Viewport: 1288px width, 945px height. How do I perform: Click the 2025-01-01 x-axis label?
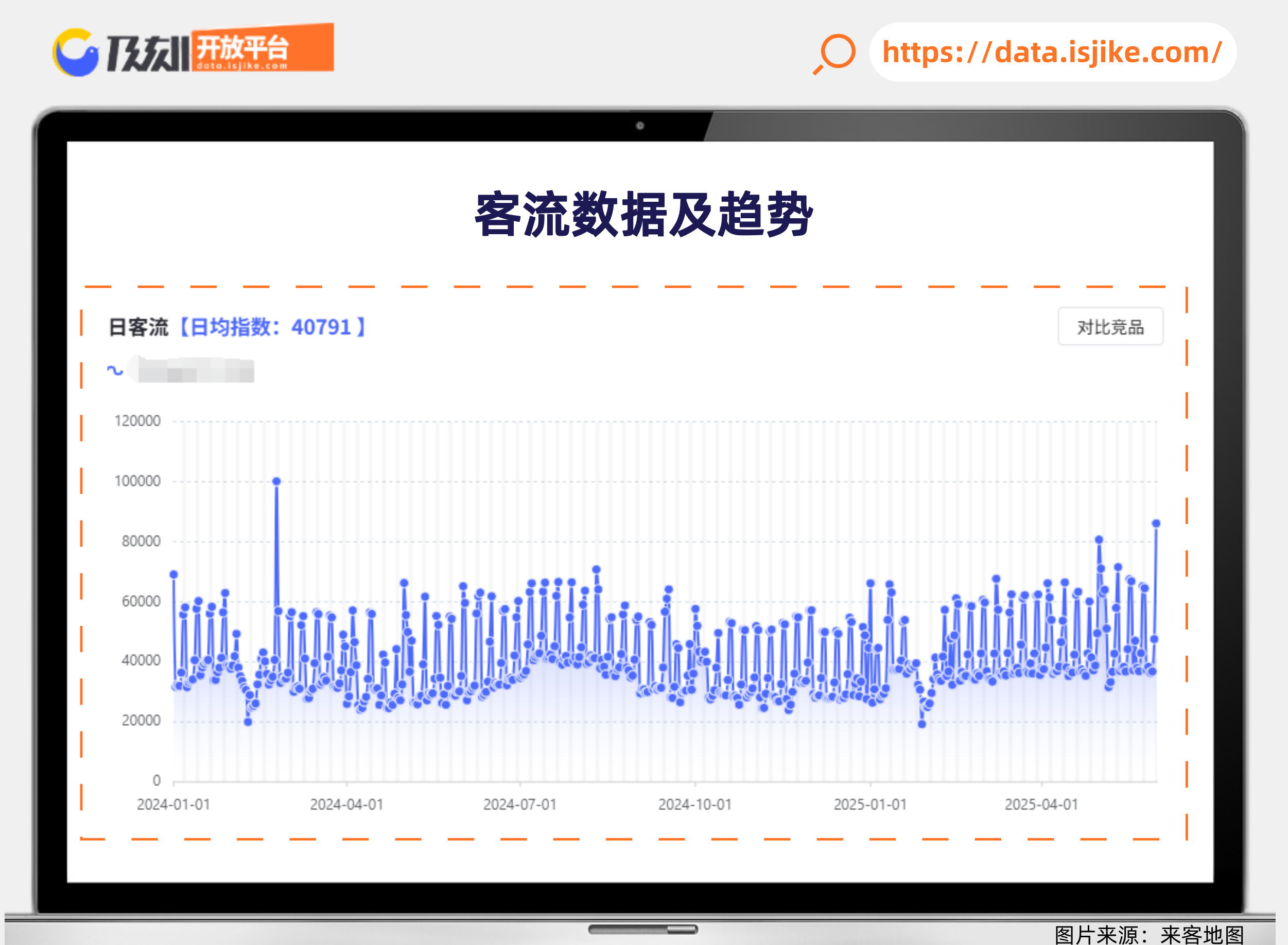(x=869, y=804)
